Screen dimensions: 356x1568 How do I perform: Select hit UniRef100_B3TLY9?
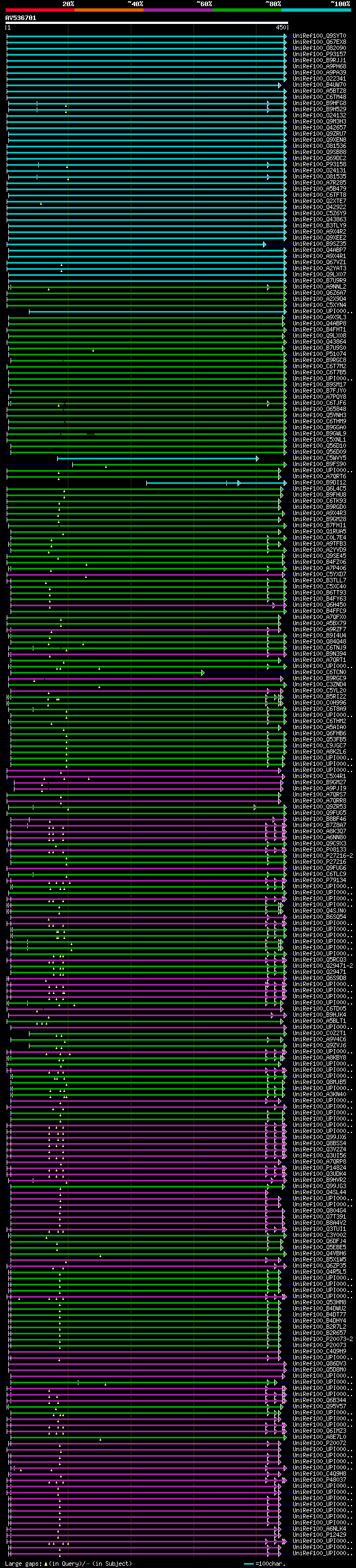319,226
